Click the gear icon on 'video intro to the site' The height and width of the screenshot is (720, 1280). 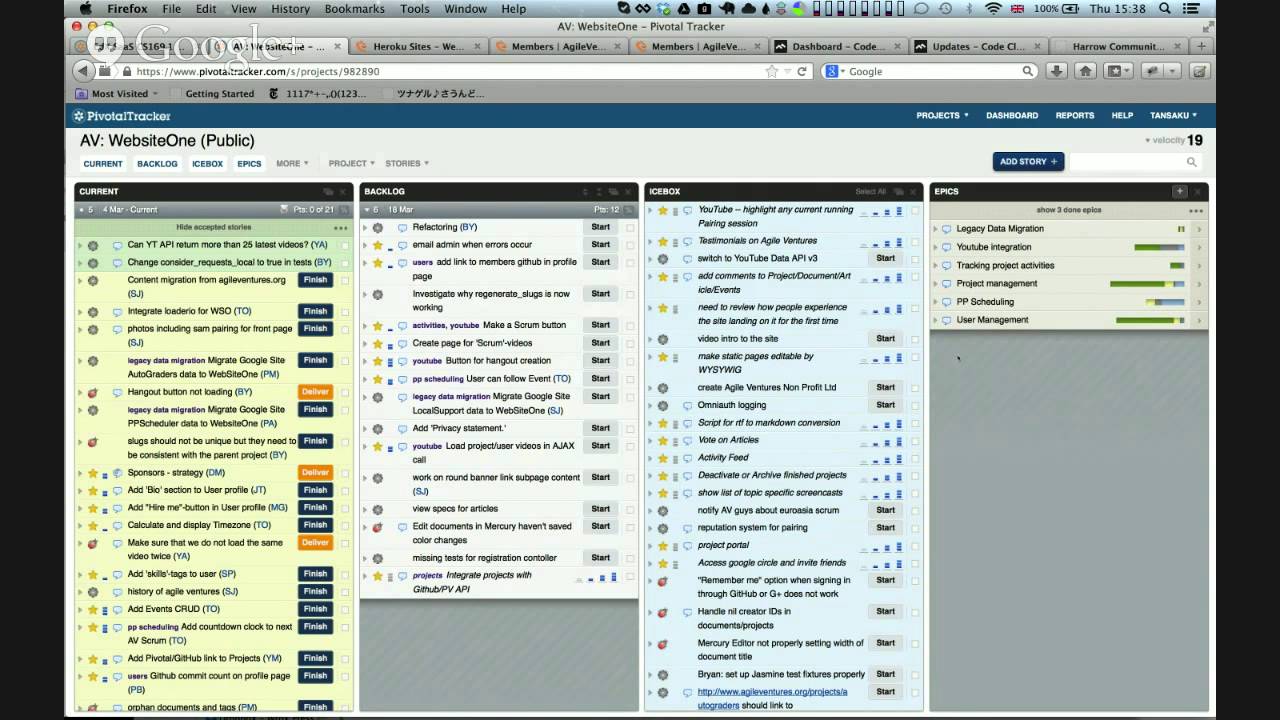tap(662, 339)
